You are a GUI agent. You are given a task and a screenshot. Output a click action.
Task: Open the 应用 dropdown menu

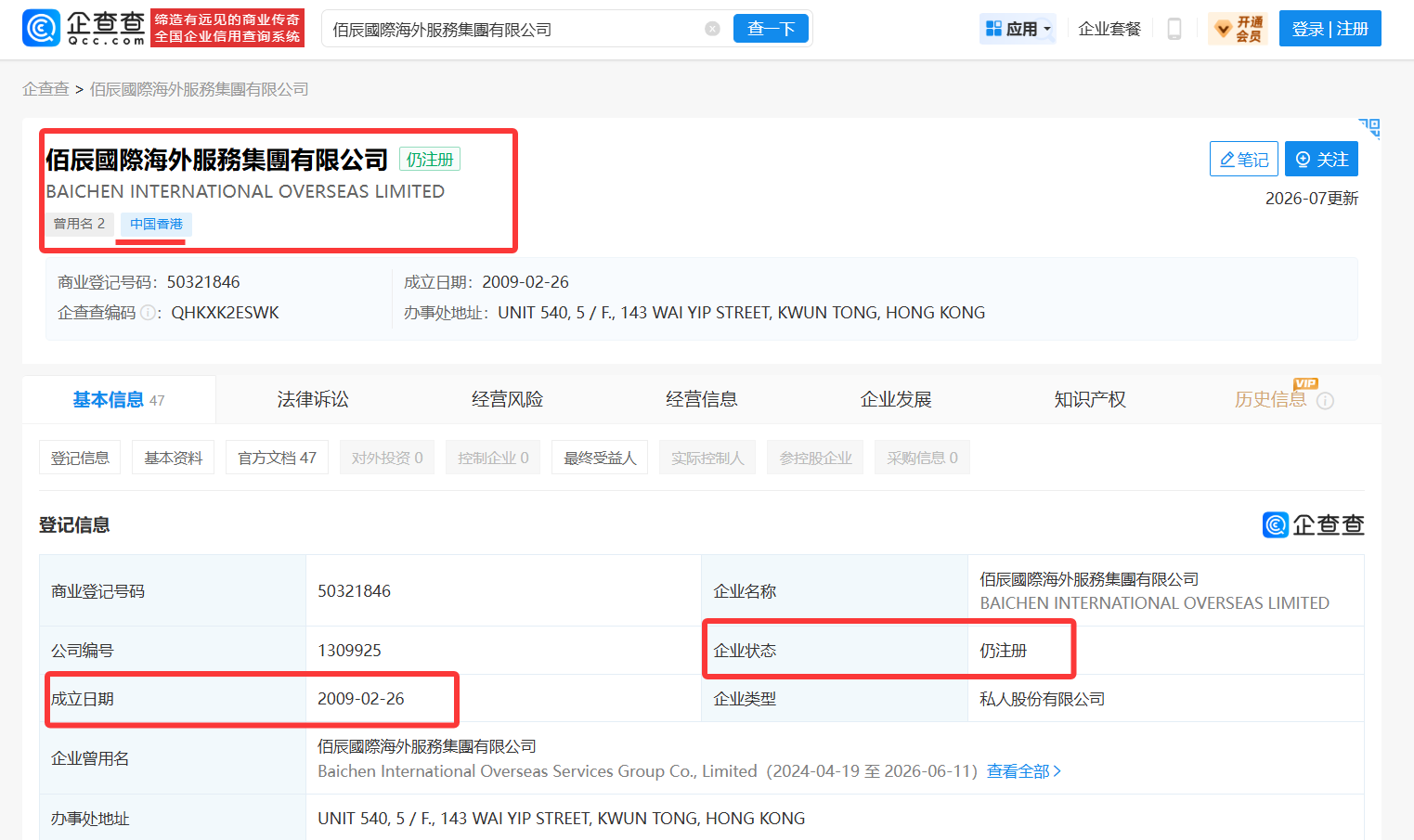(1018, 29)
